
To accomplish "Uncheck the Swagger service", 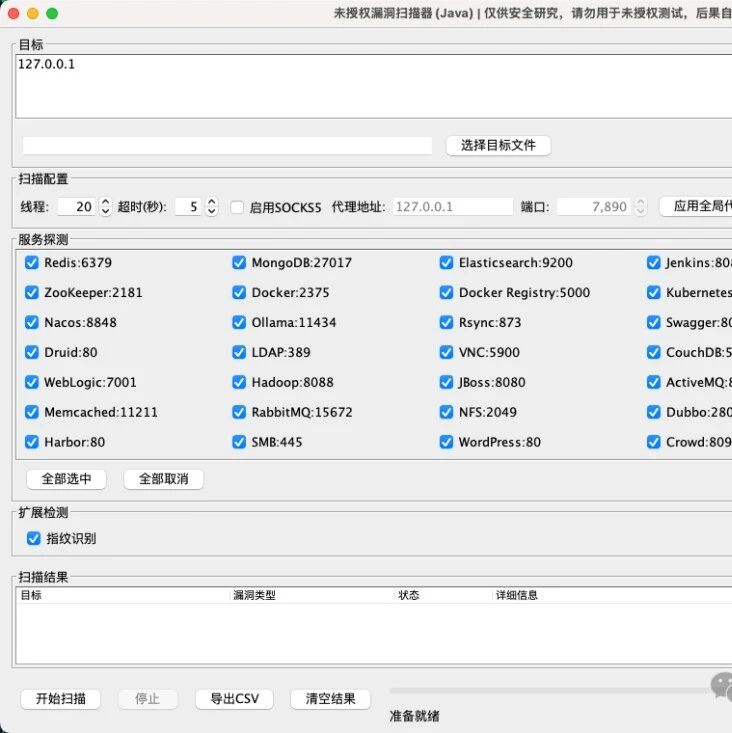I will 653,323.
